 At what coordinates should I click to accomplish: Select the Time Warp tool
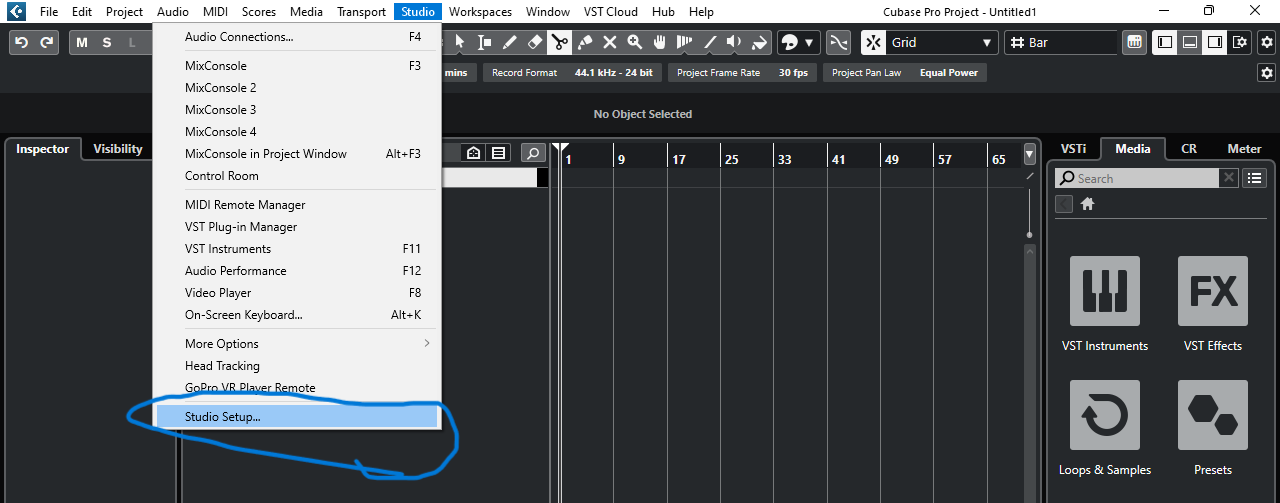[x=684, y=42]
